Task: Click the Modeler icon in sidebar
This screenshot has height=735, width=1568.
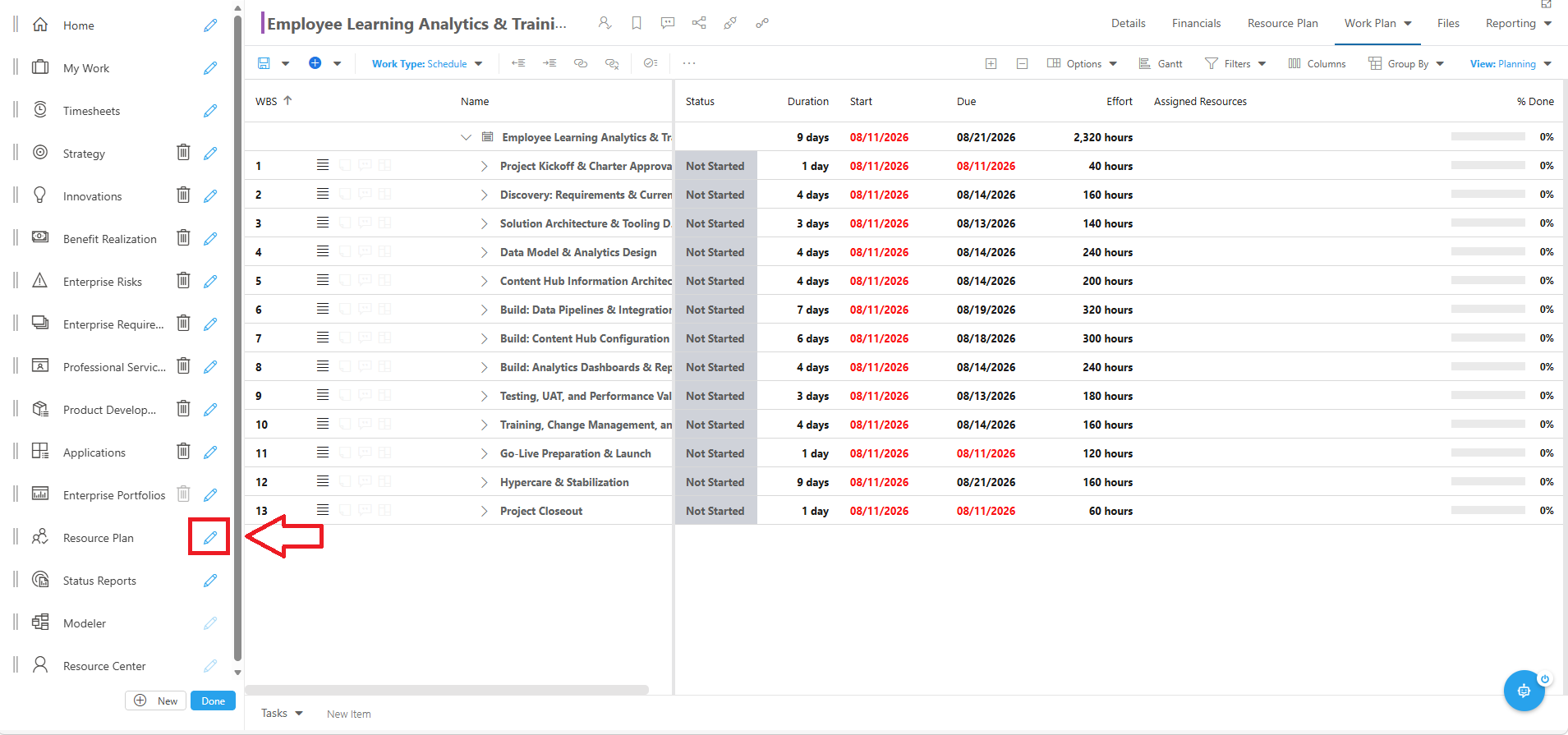Action: (x=40, y=622)
